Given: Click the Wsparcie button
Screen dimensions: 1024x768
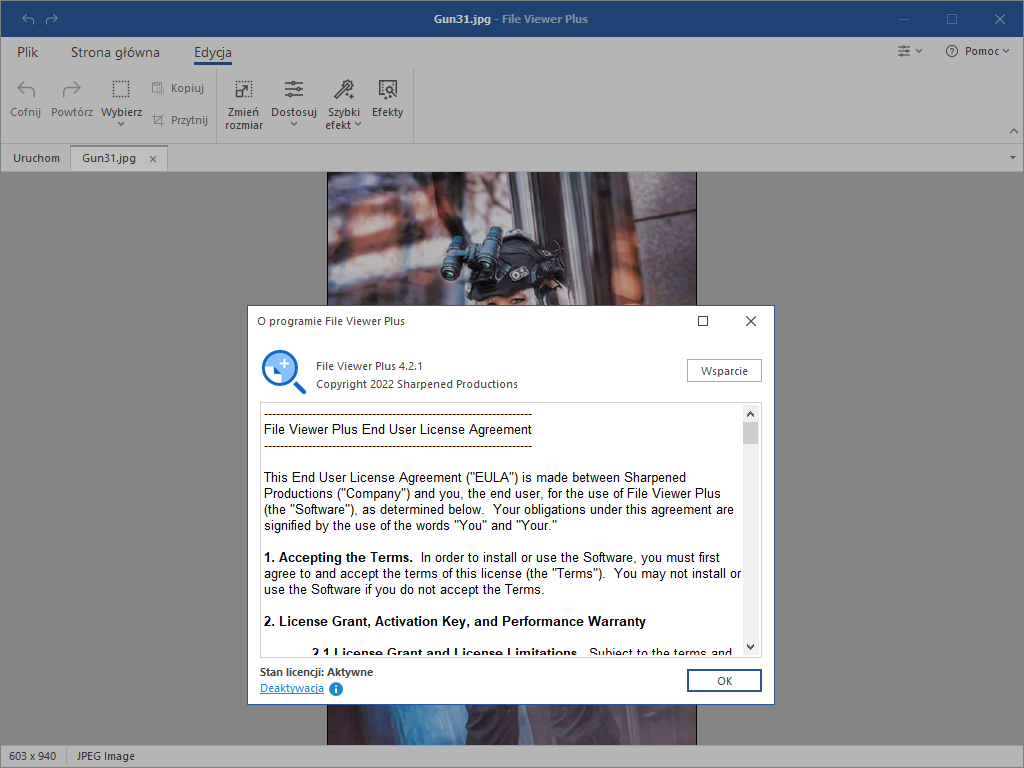Looking at the screenshot, I should (x=724, y=370).
